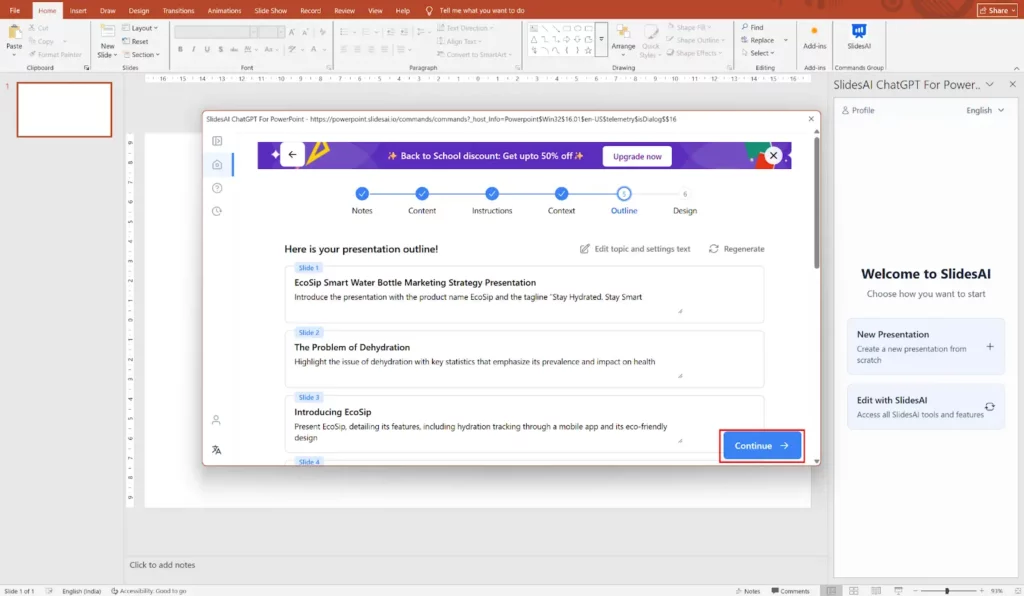Open the history clock icon in sidebar
The width and height of the screenshot is (1024, 596).
tap(217, 211)
